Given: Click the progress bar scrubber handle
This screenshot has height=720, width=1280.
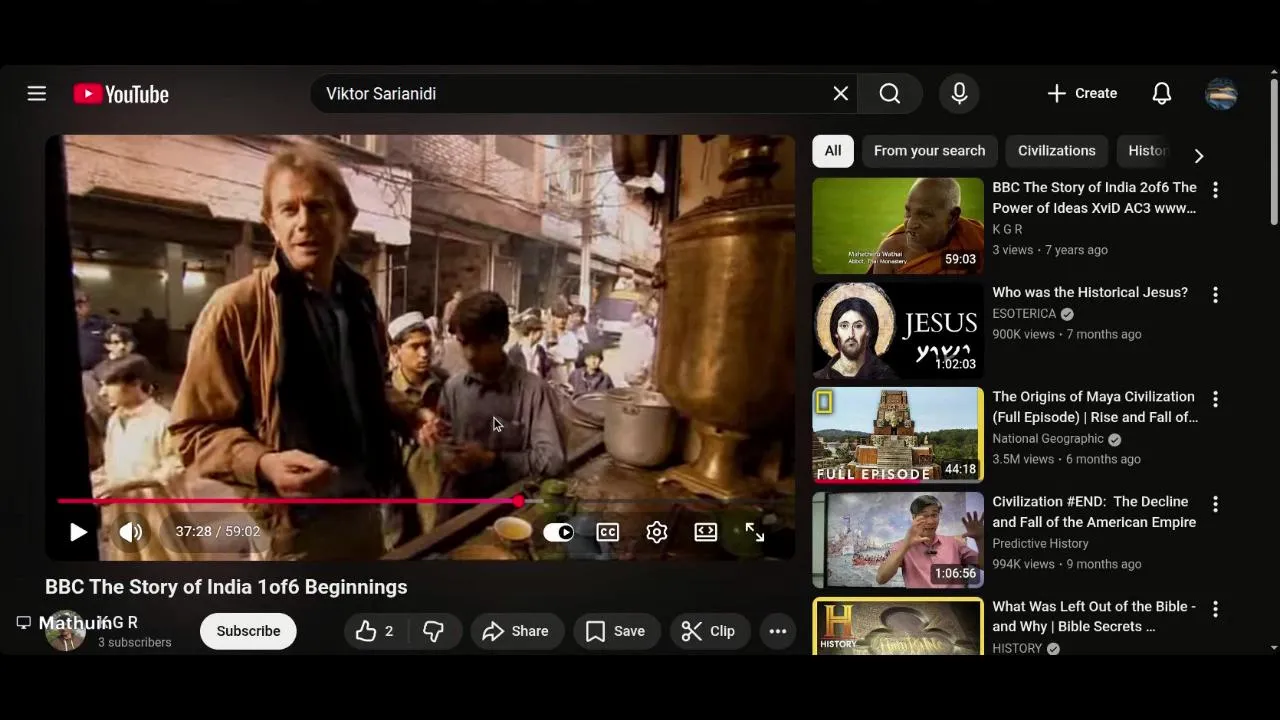Looking at the screenshot, I should [x=518, y=501].
